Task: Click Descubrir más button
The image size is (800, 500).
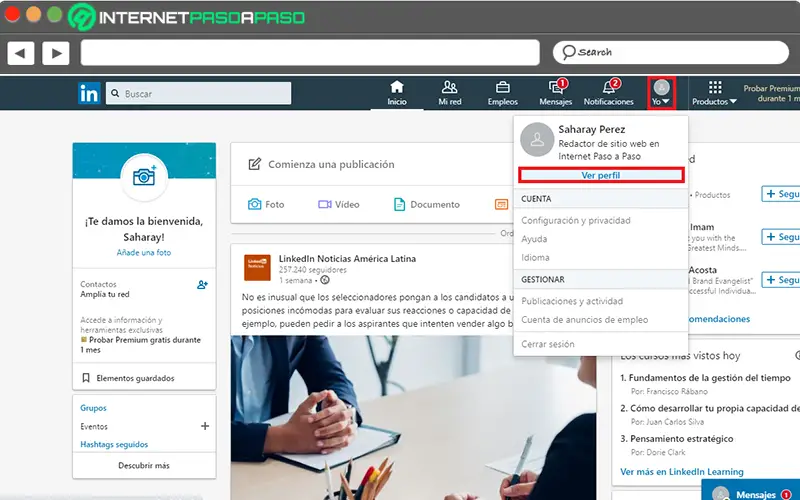Action: [x=144, y=466]
